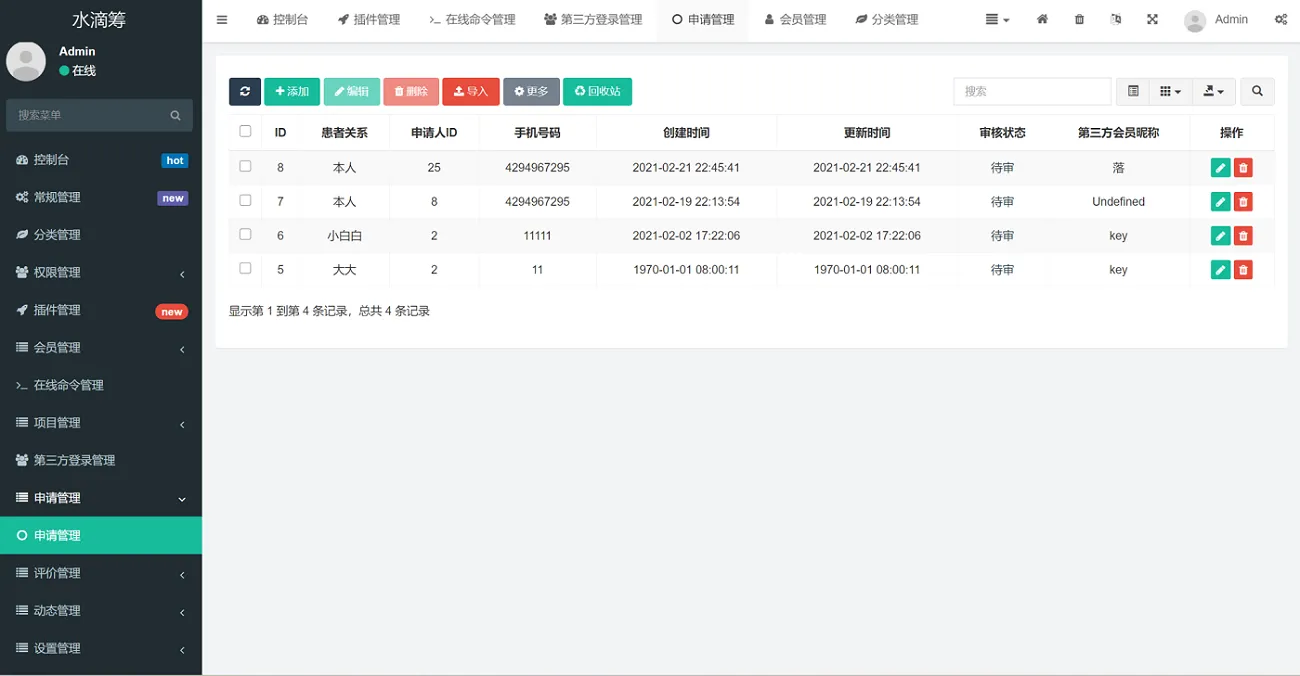The image size is (1300, 676).
Task: Open the 回收站 recycle bin button
Action: coord(597,91)
